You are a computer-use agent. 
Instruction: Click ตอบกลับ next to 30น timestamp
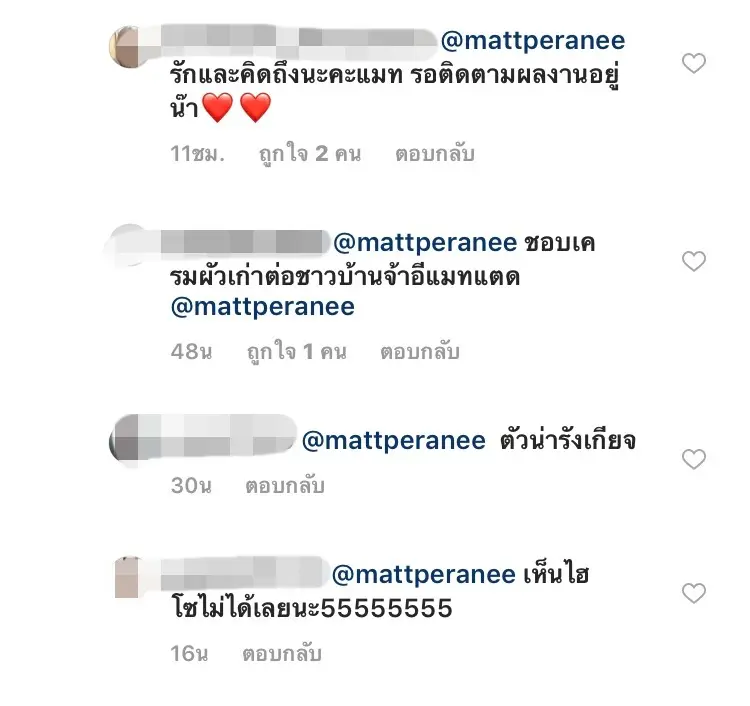(285, 486)
